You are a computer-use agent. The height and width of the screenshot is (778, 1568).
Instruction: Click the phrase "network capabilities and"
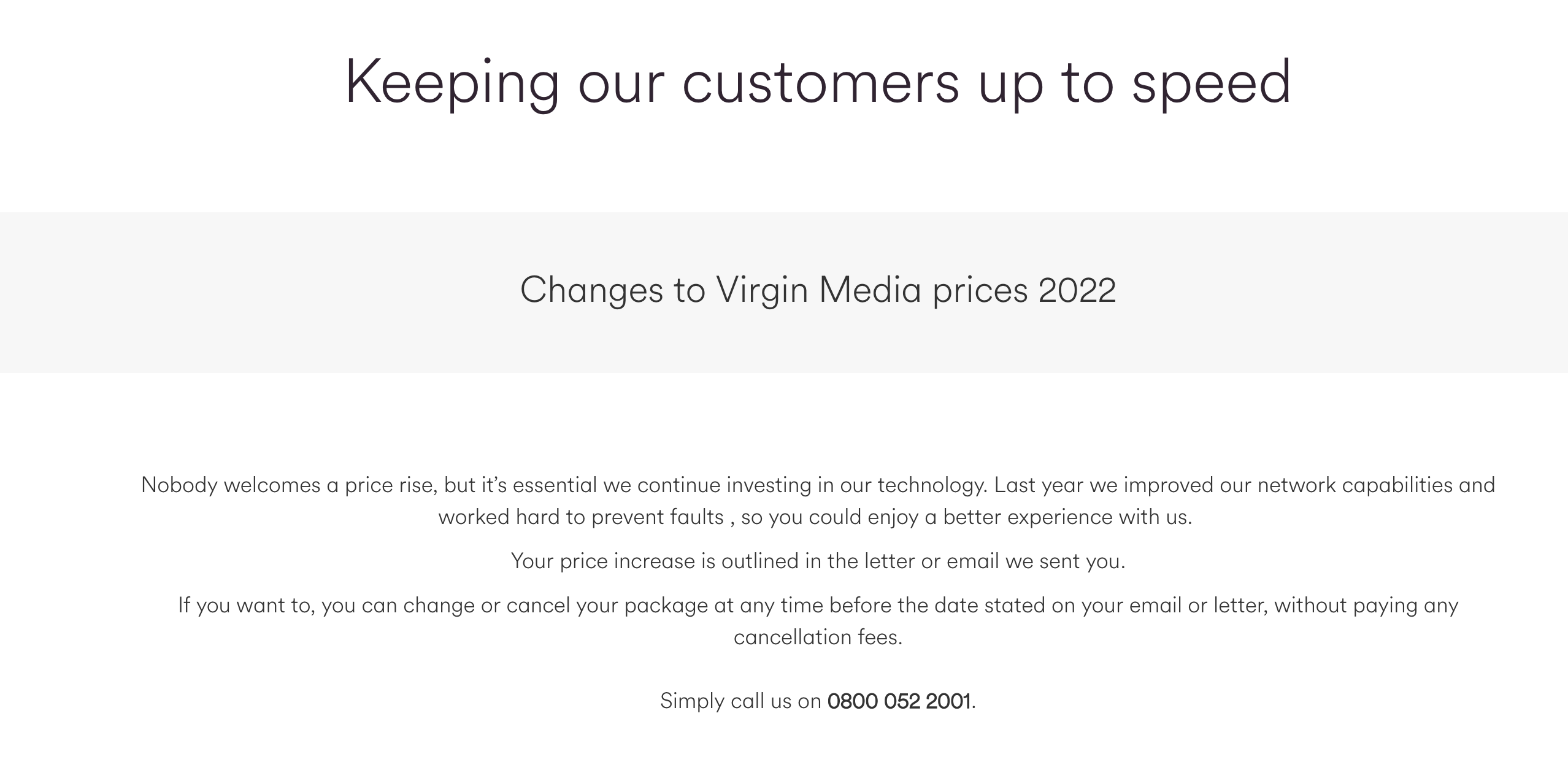point(1376,485)
